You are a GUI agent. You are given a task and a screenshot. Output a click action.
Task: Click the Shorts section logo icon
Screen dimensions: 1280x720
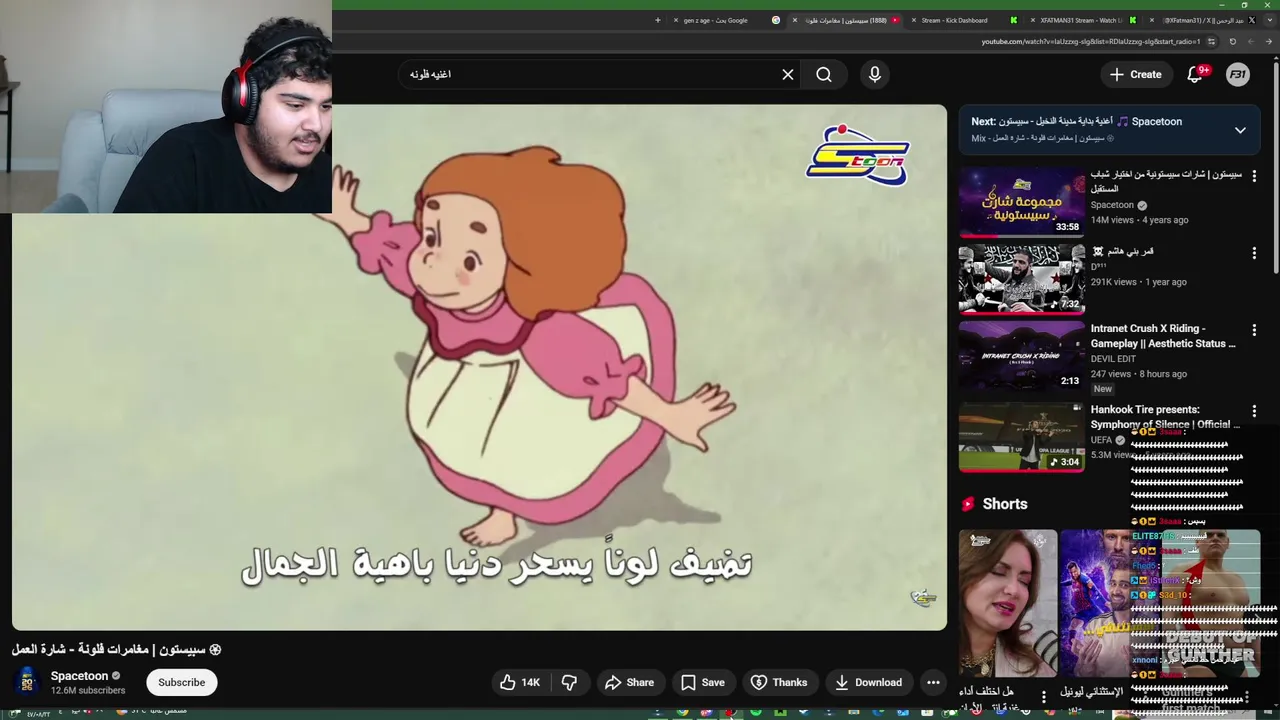[x=968, y=504]
